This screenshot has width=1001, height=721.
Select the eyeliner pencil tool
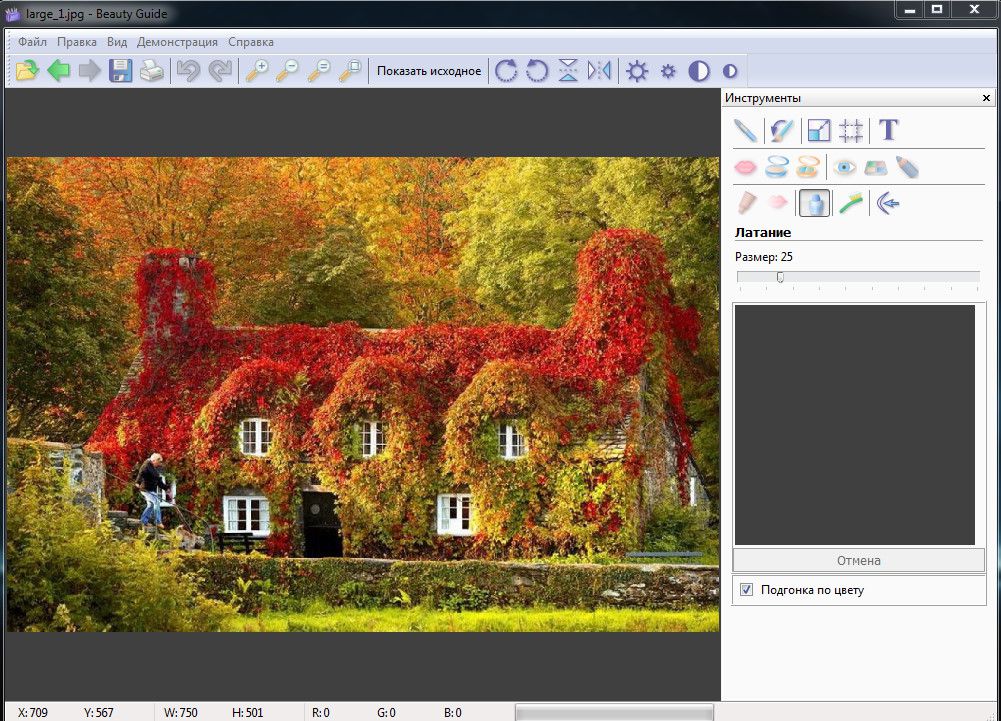pos(907,167)
